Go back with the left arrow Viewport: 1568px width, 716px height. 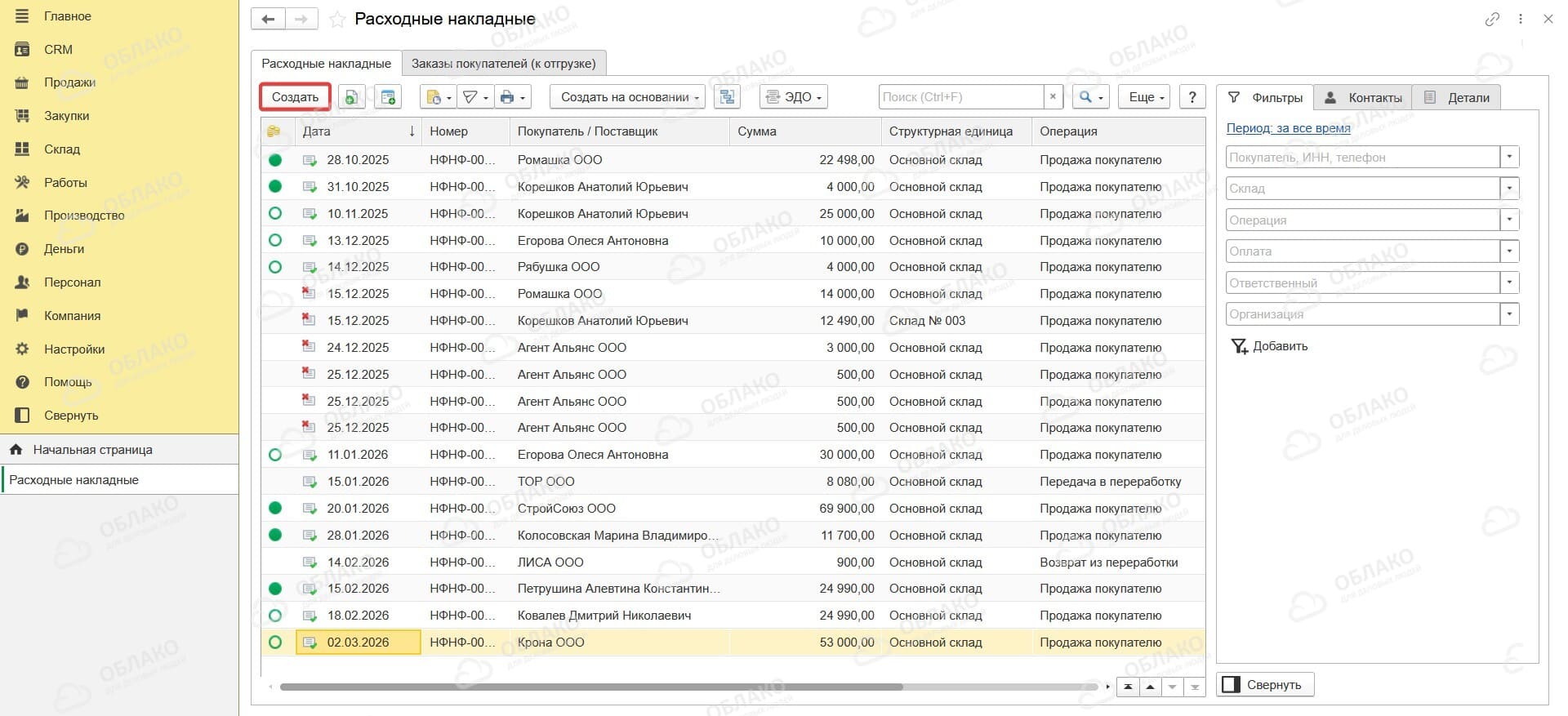pos(268,19)
